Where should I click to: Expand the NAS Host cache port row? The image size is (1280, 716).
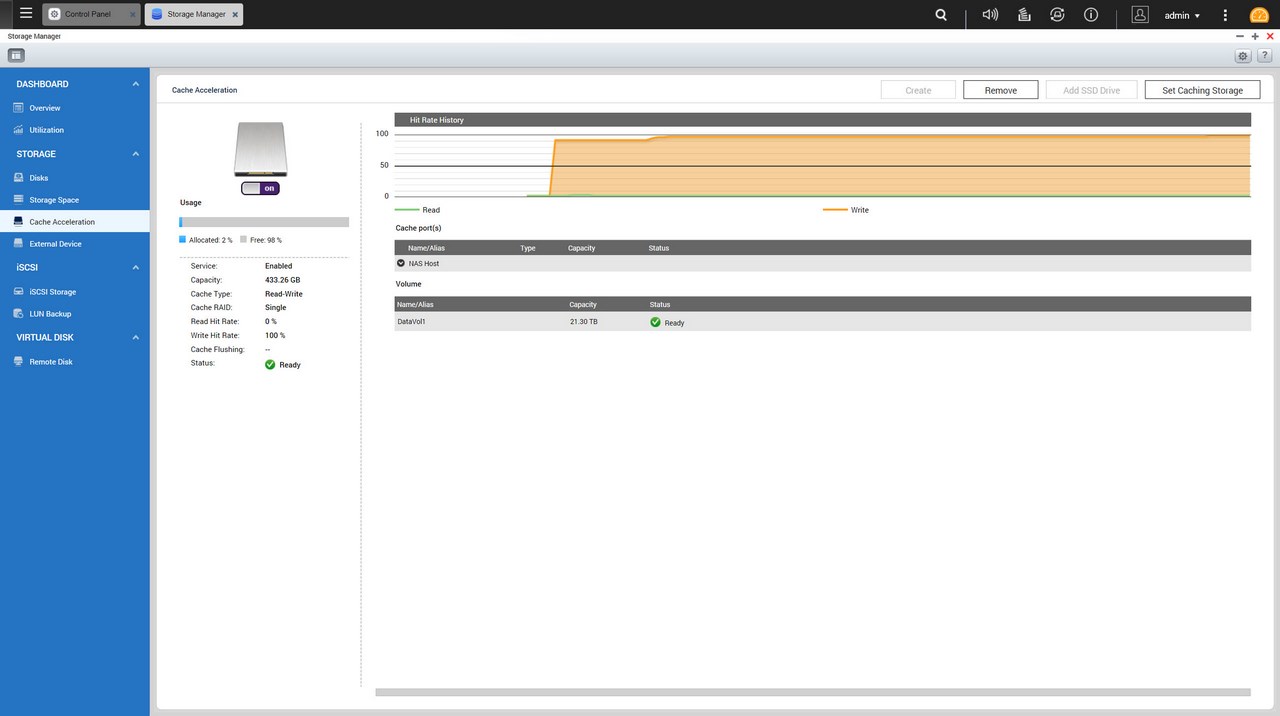pos(401,264)
